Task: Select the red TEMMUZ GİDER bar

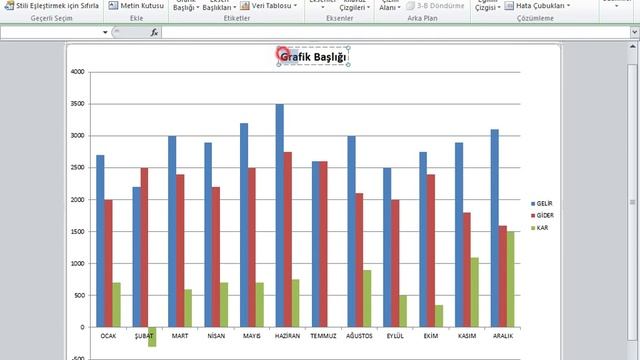Action: pyautogui.click(x=323, y=244)
